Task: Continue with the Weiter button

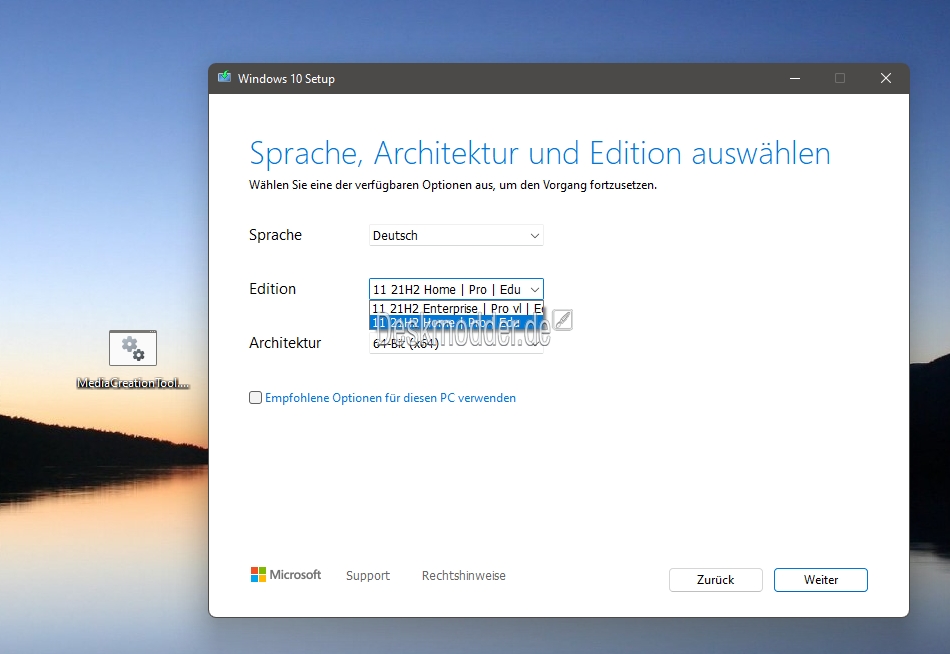Action: point(821,579)
